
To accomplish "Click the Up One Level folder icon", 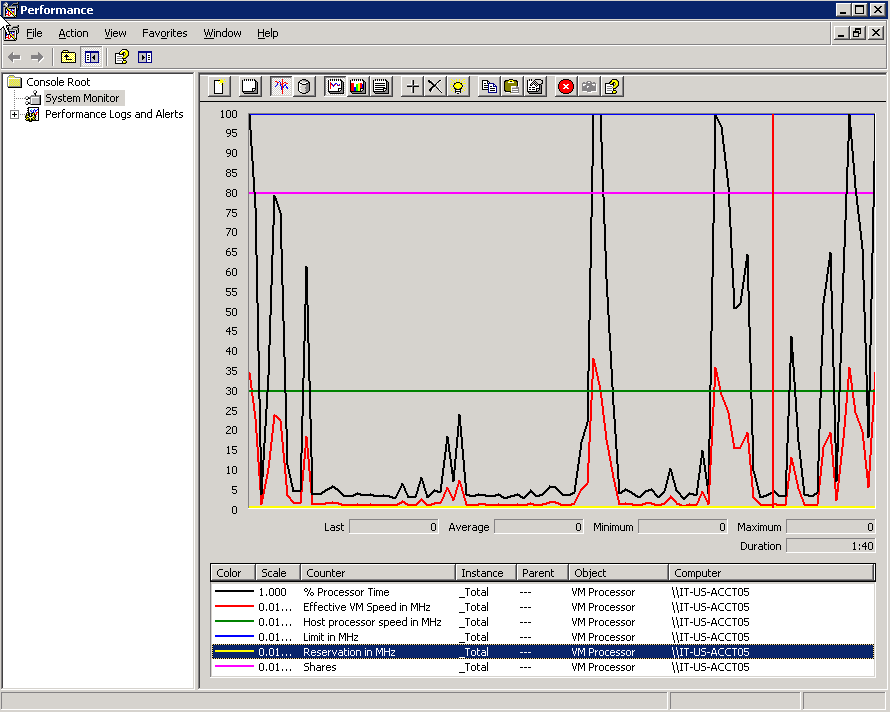I will 68,57.
